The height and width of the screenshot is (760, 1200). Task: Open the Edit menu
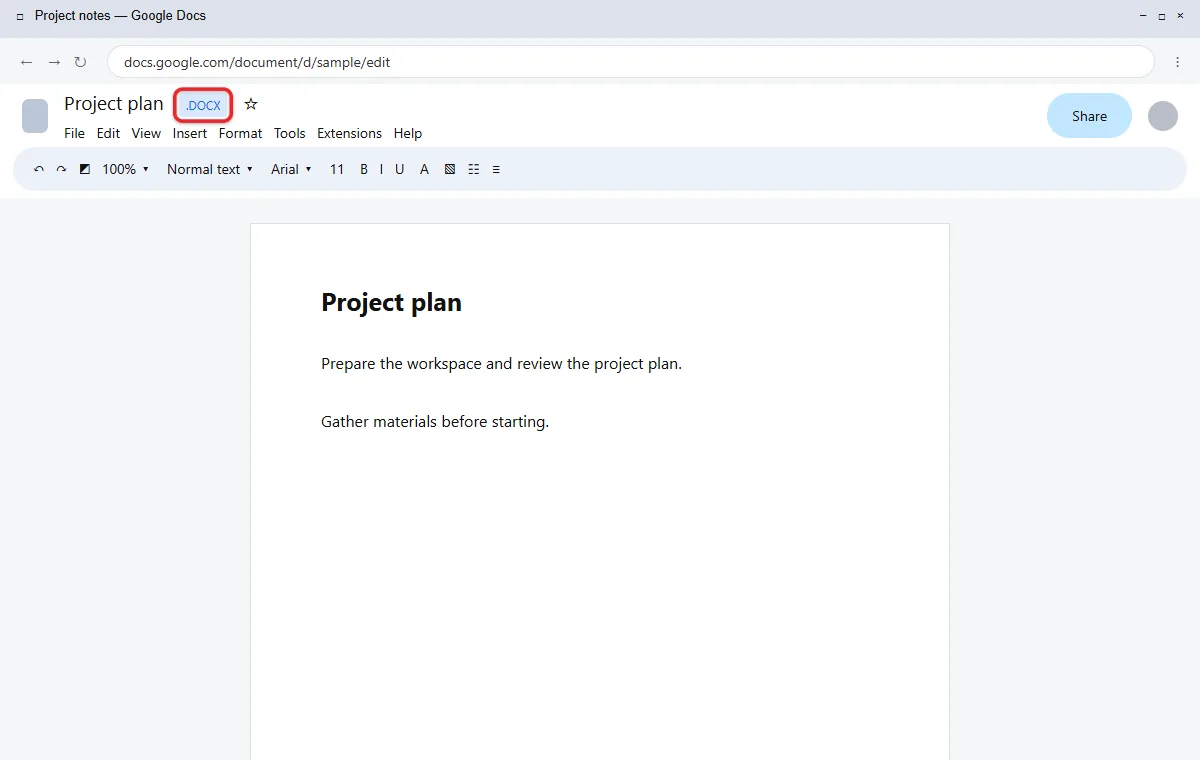tap(108, 133)
